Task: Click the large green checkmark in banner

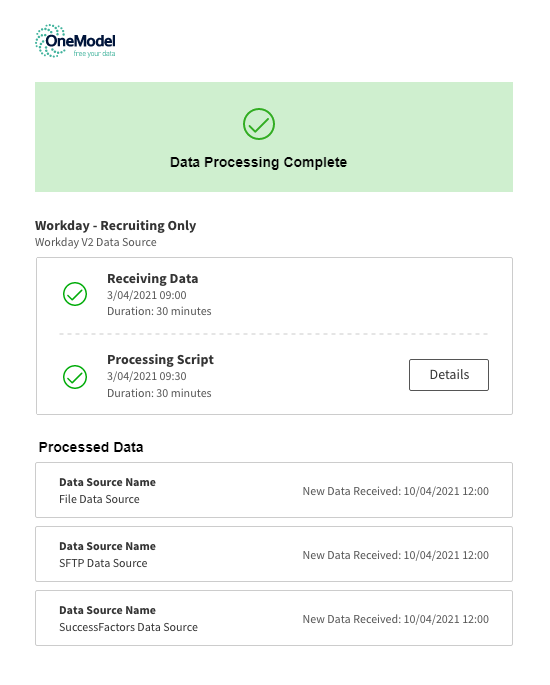Action: 259,124
